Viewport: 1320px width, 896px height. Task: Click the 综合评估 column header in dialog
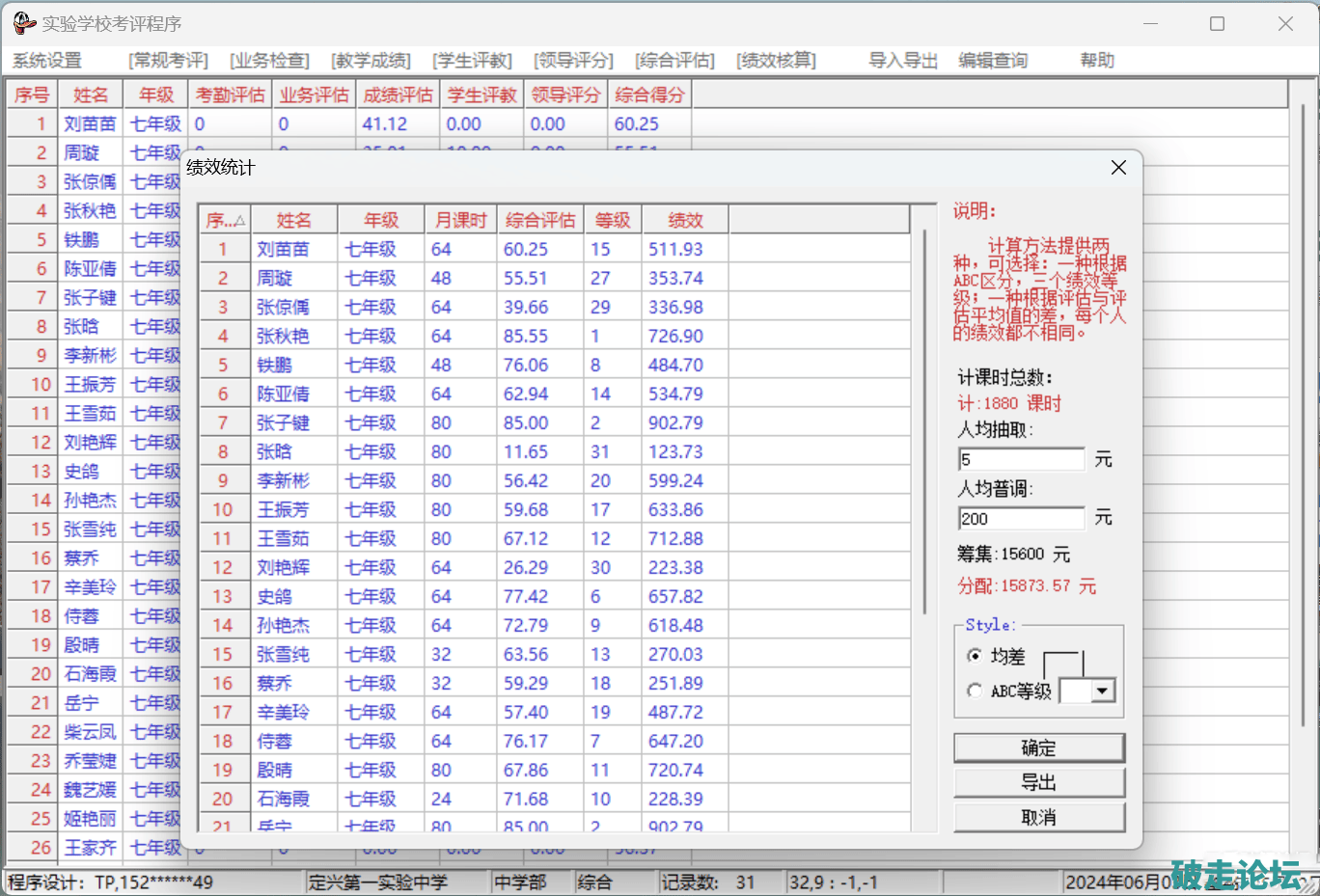click(x=539, y=221)
